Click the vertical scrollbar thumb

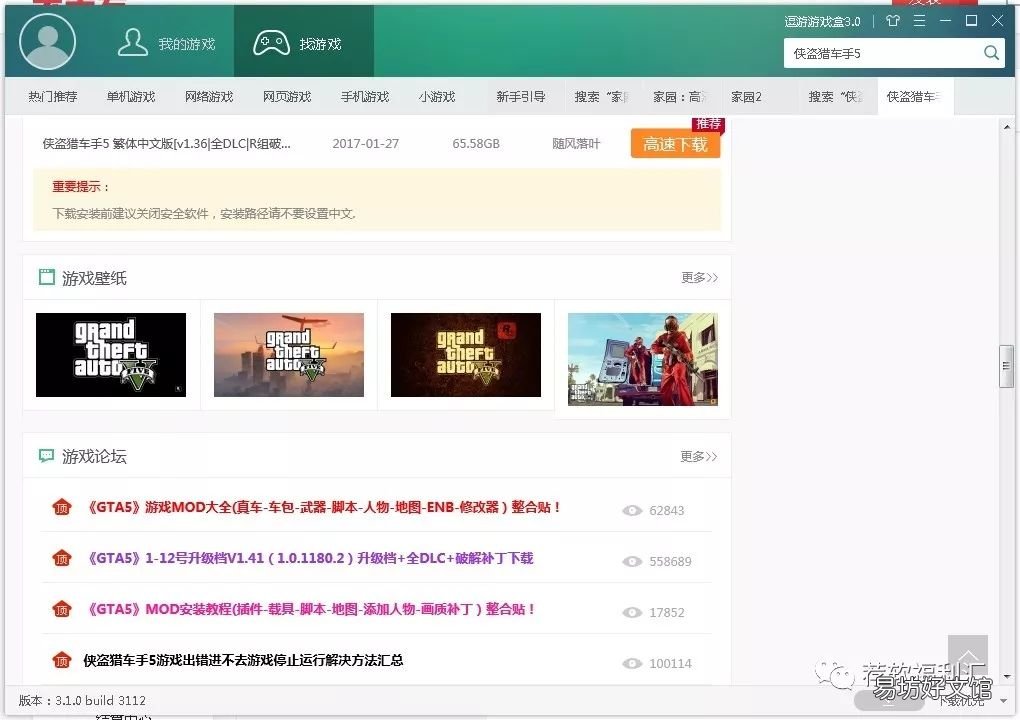1006,367
